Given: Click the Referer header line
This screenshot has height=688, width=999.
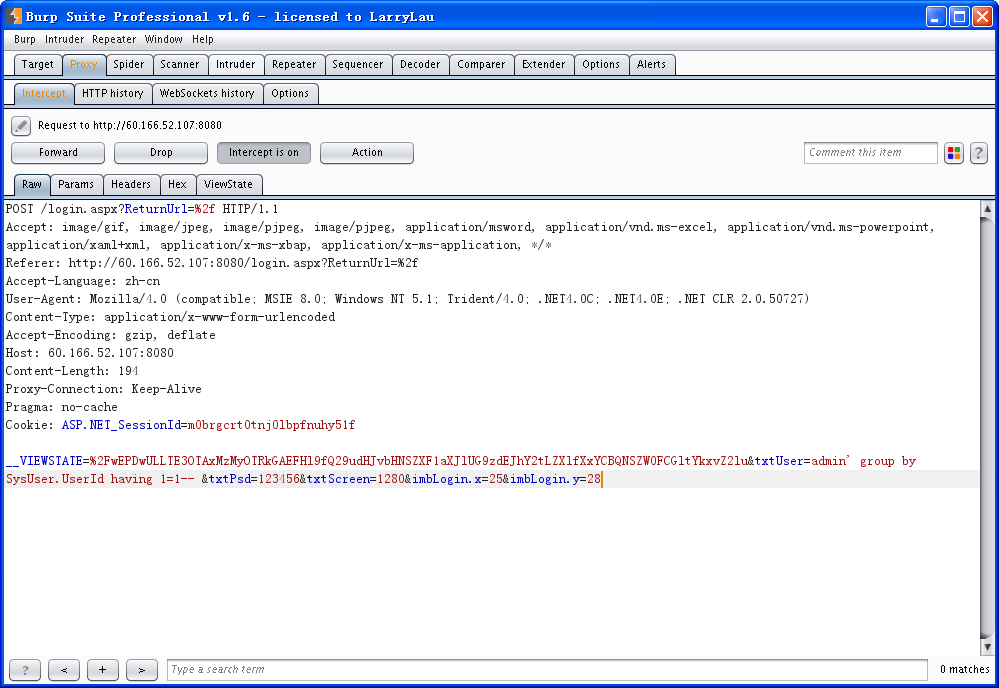Looking at the screenshot, I should (212, 263).
